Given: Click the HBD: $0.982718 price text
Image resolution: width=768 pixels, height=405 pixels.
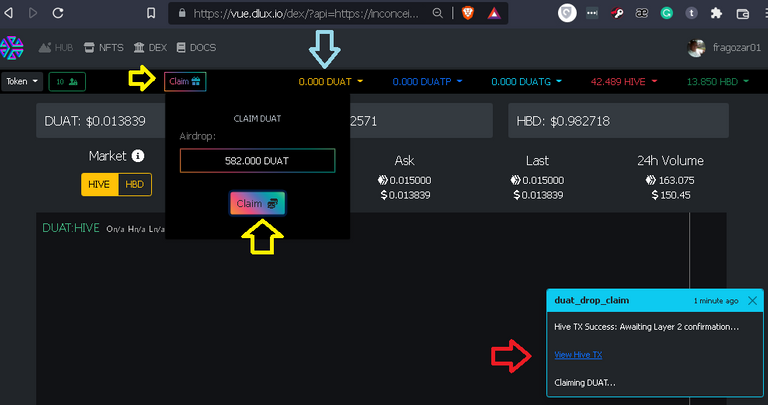Looking at the screenshot, I should pos(563,121).
